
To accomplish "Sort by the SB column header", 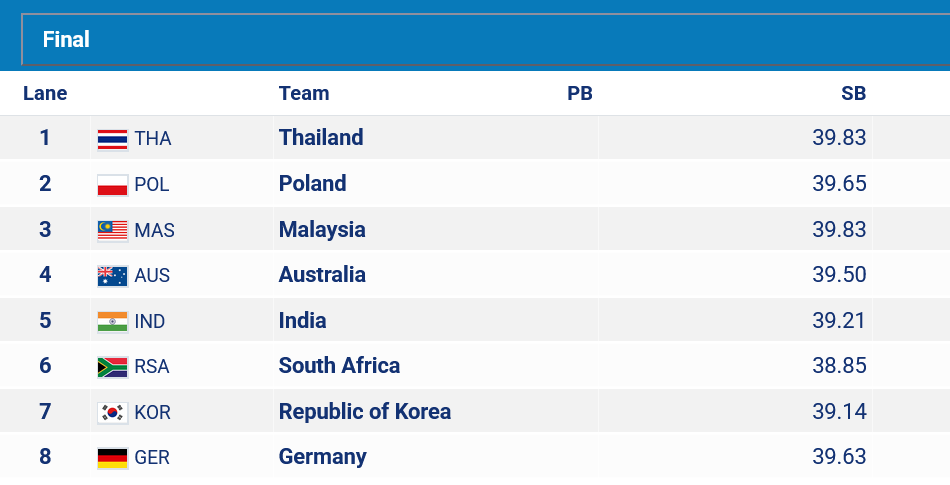I will (x=854, y=93).
